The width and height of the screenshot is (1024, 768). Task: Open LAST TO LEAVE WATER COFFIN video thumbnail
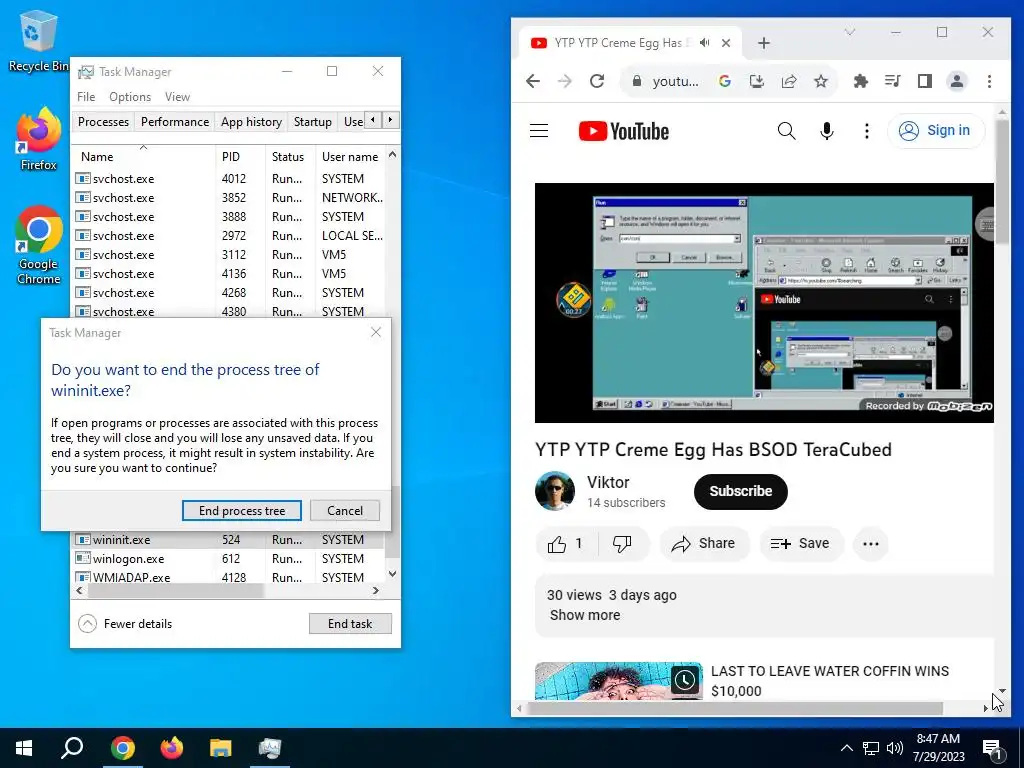point(618,681)
